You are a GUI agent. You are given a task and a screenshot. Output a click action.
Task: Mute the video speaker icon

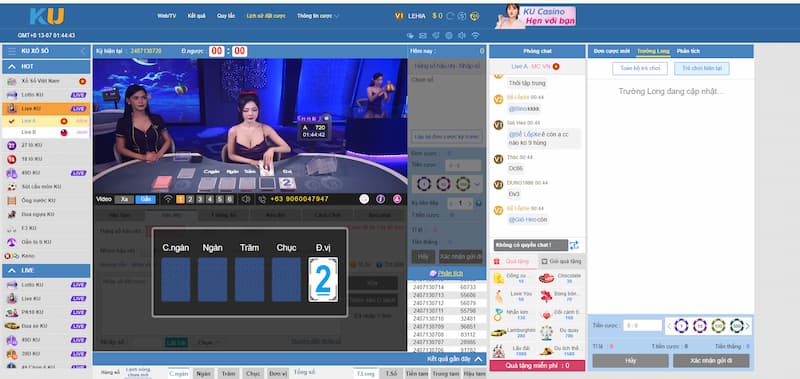click(x=246, y=199)
